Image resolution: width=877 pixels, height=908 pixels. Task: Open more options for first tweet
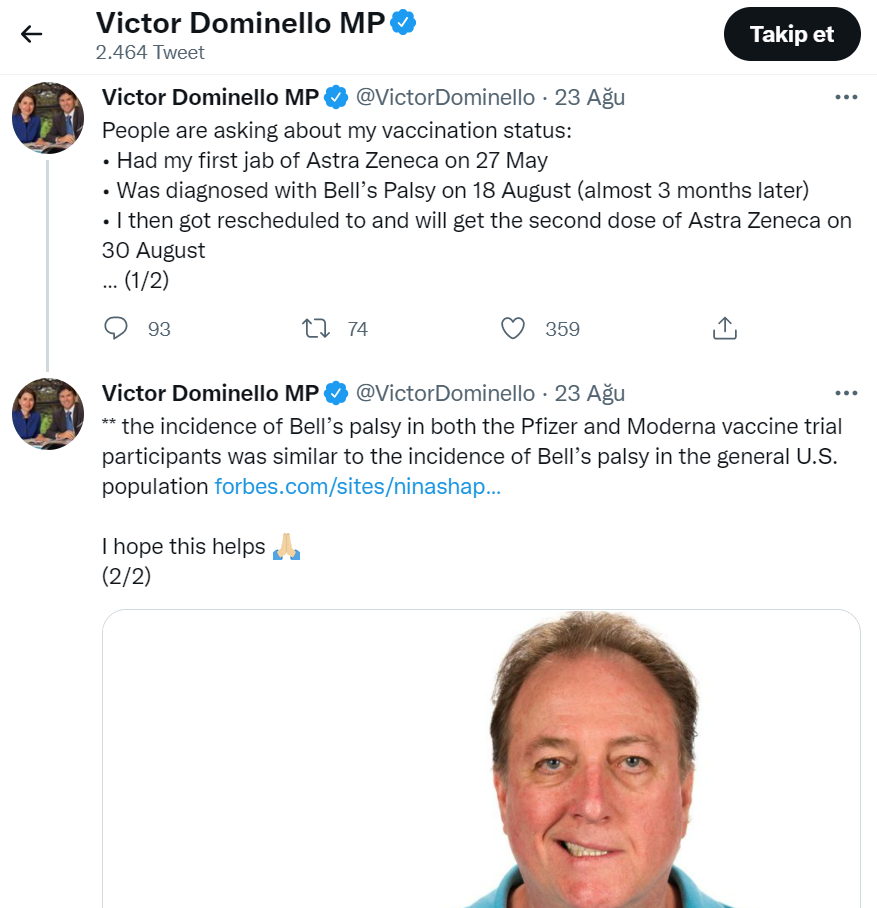846,97
